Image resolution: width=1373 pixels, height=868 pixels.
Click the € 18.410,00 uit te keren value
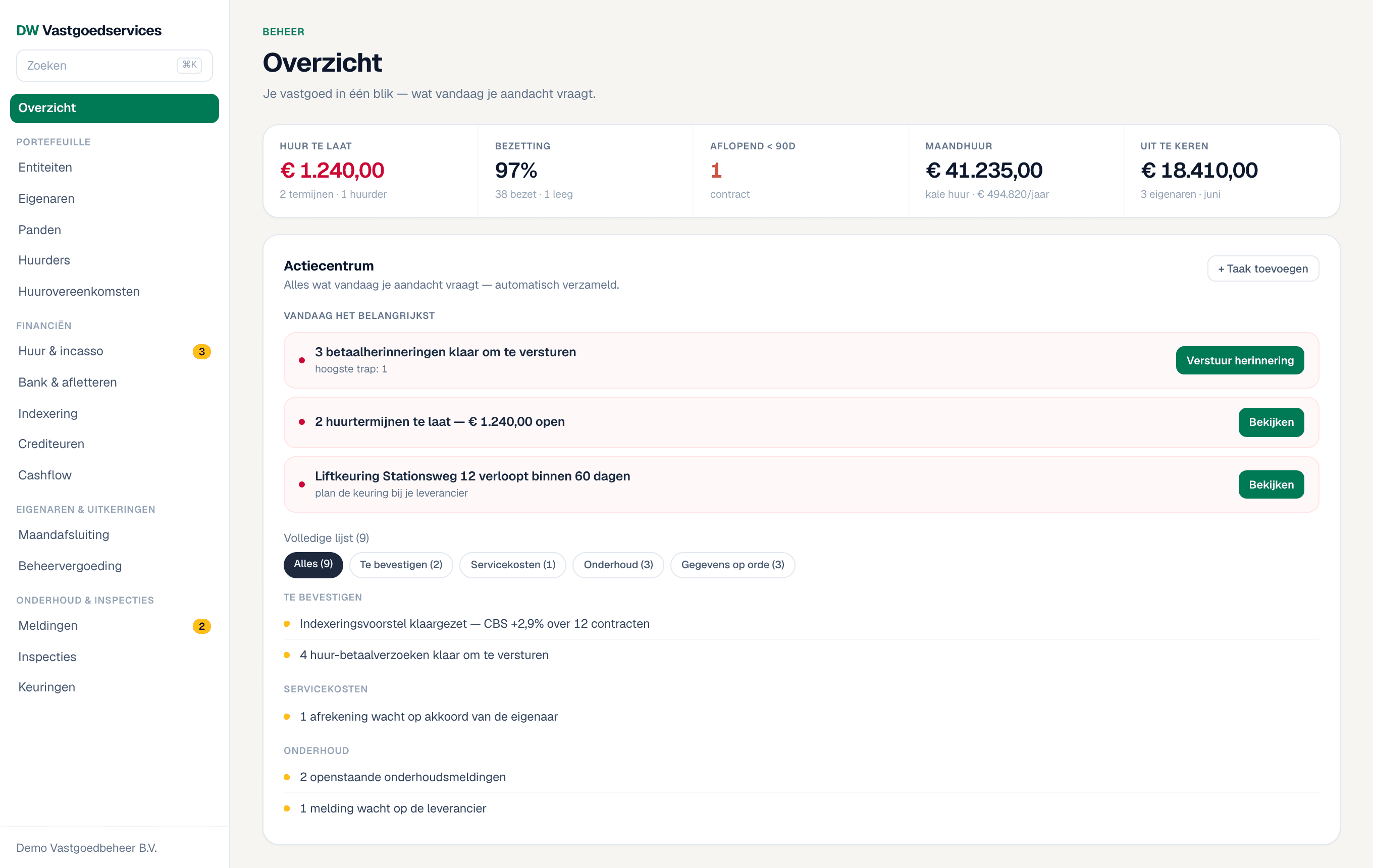click(x=1199, y=171)
